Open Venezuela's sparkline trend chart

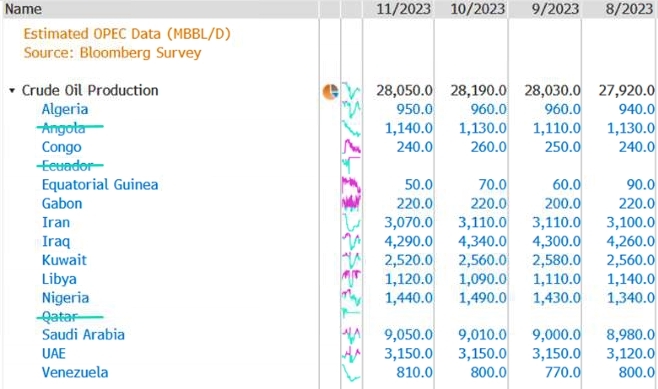(x=351, y=373)
